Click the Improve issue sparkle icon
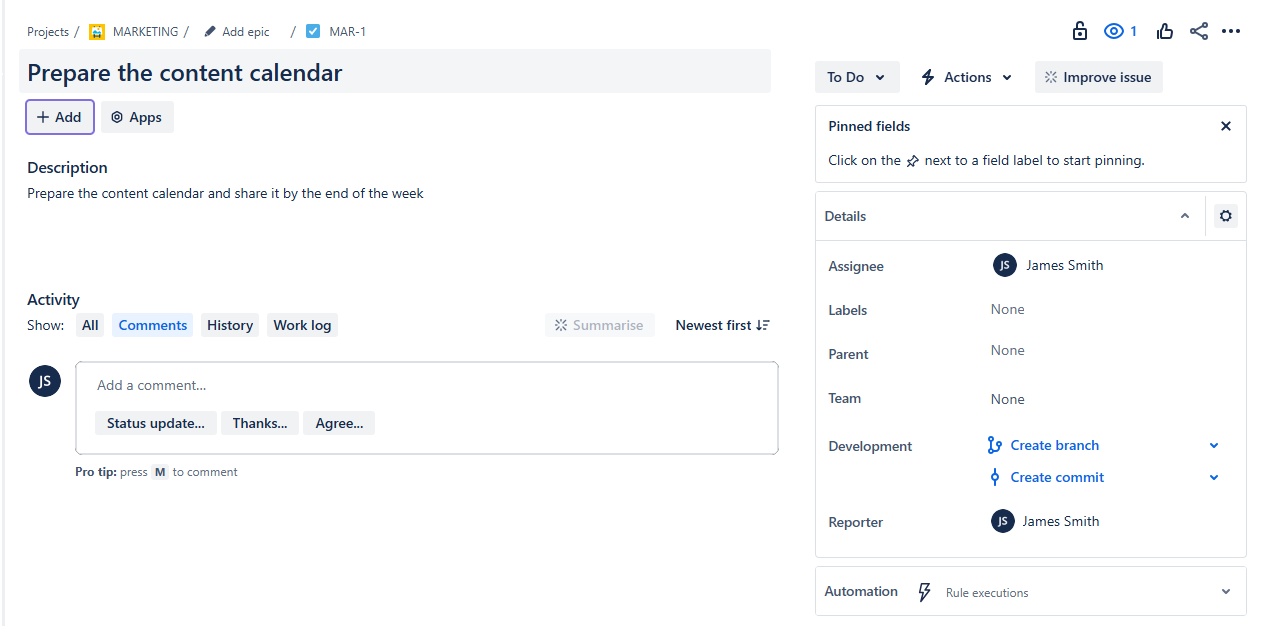 point(1052,77)
